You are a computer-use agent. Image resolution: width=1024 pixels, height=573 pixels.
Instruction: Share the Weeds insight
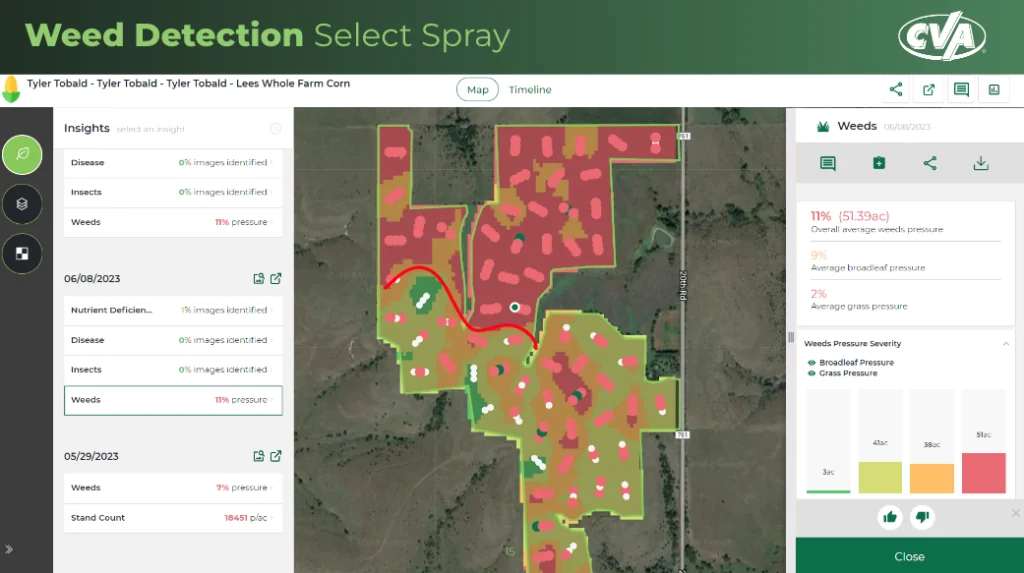[930, 163]
